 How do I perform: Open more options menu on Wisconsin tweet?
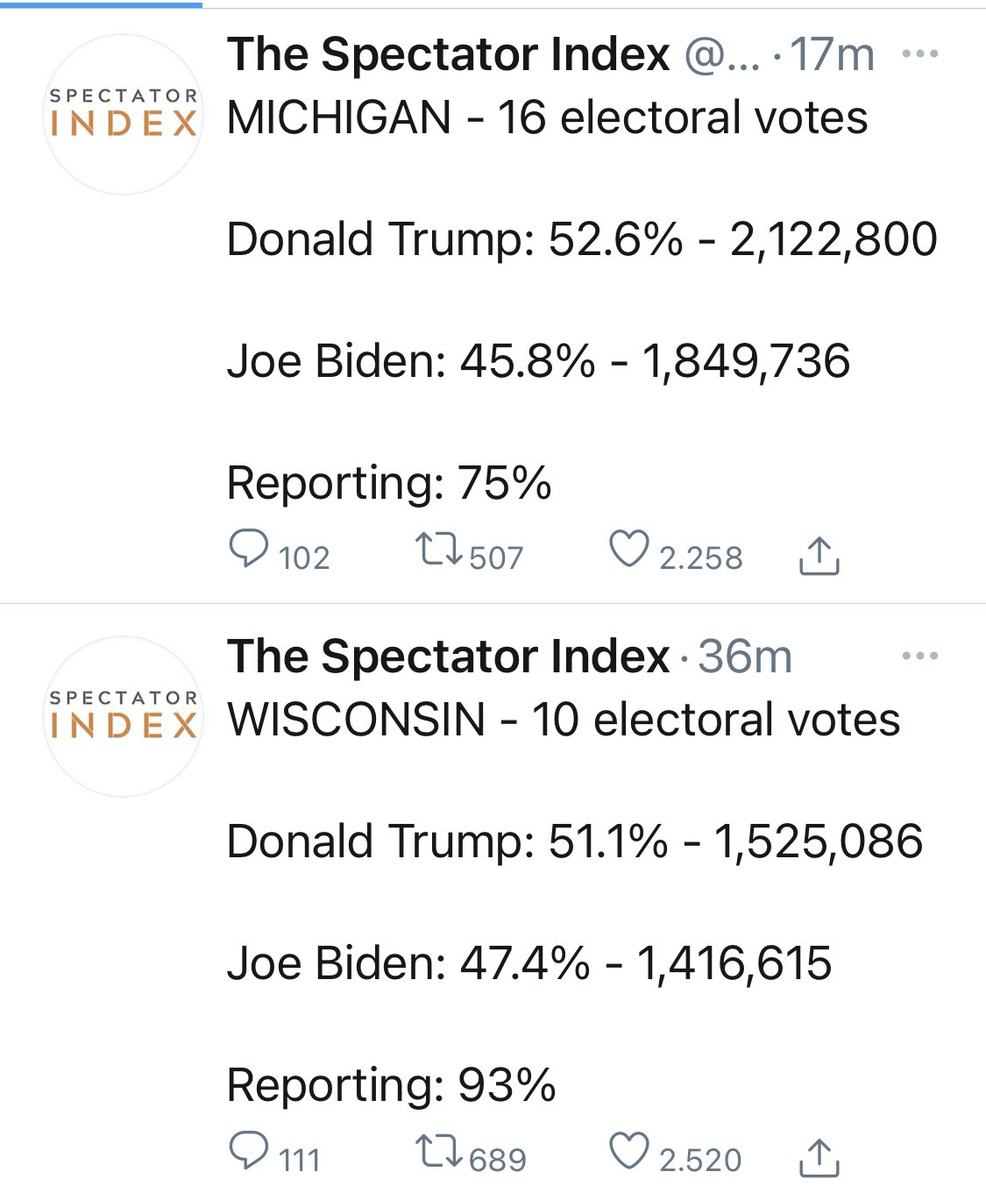coord(920,657)
